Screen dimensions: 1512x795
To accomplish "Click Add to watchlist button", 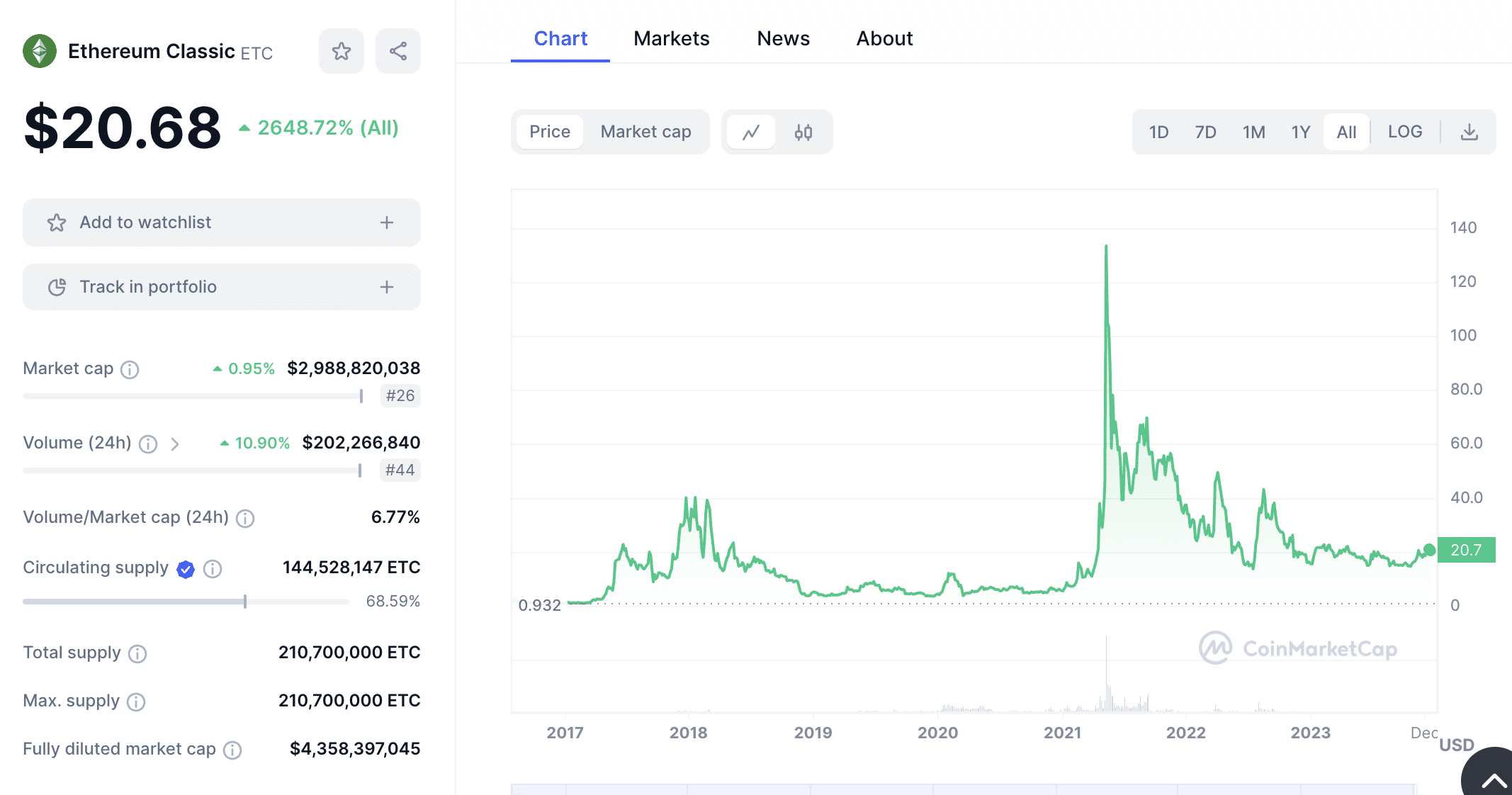I will [222, 222].
